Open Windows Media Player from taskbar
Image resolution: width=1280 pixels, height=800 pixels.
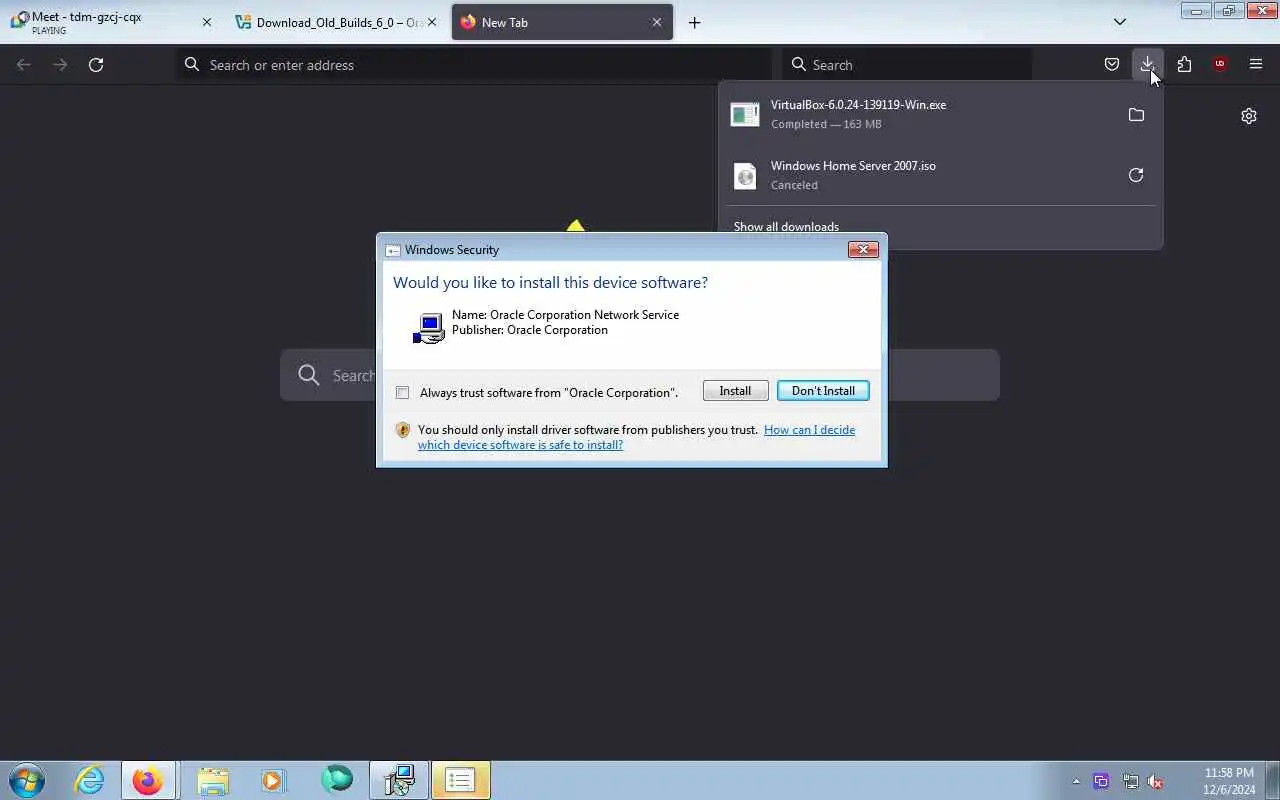[x=273, y=780]
